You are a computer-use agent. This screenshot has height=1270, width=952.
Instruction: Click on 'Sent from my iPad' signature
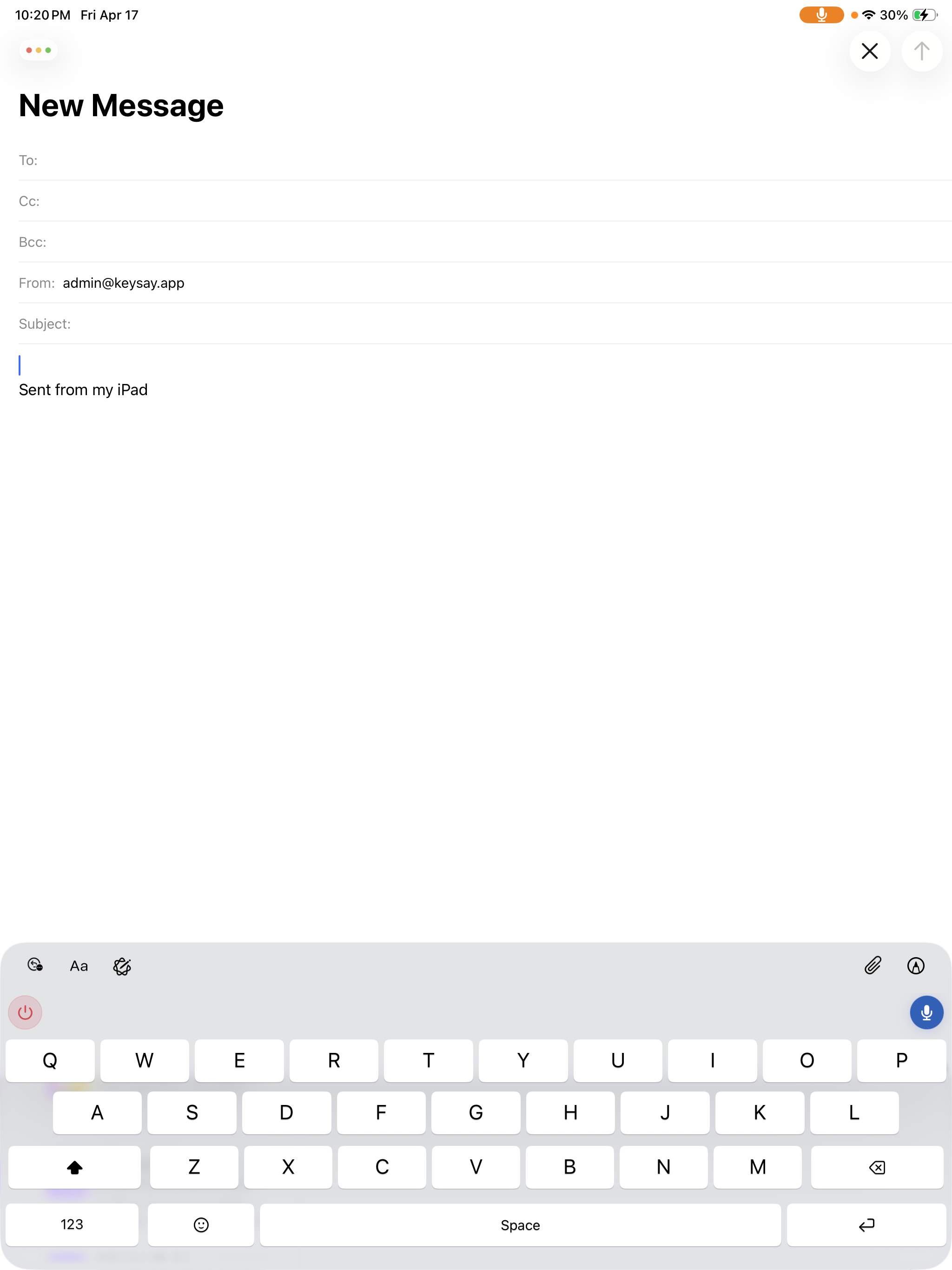tap(83, 390)
